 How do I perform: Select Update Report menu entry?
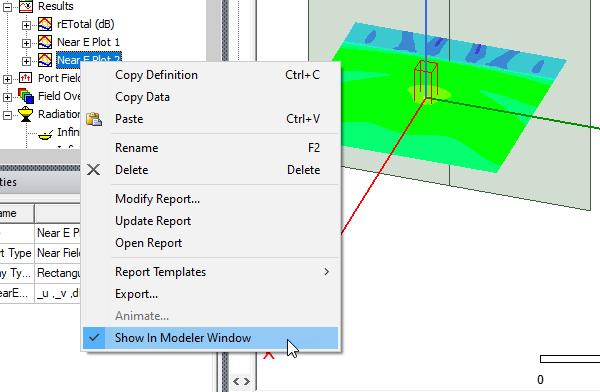coord(210,221)
